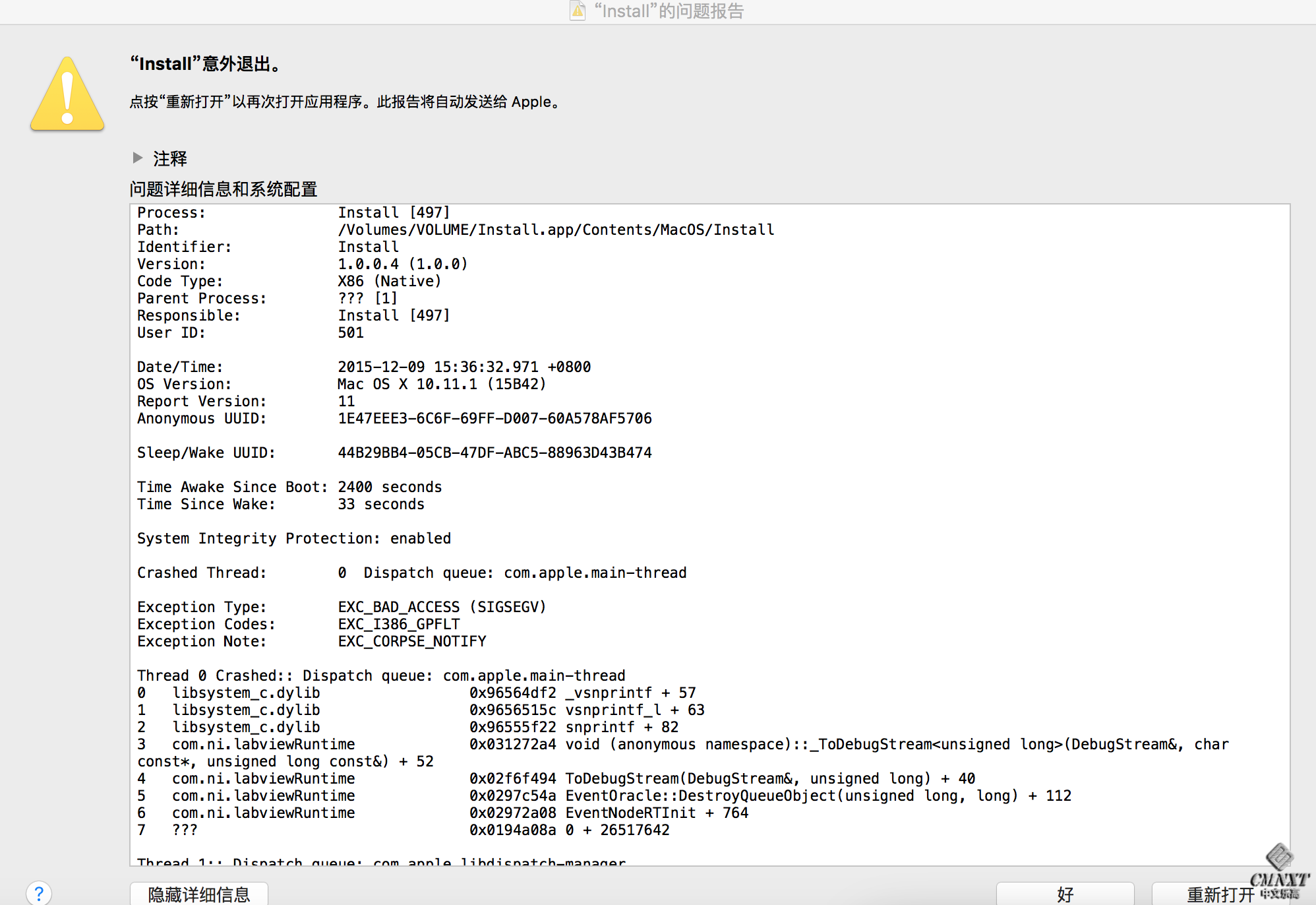
Task: Click the 问题详细信息和系统配置 label
Action: tap(224, 189)
